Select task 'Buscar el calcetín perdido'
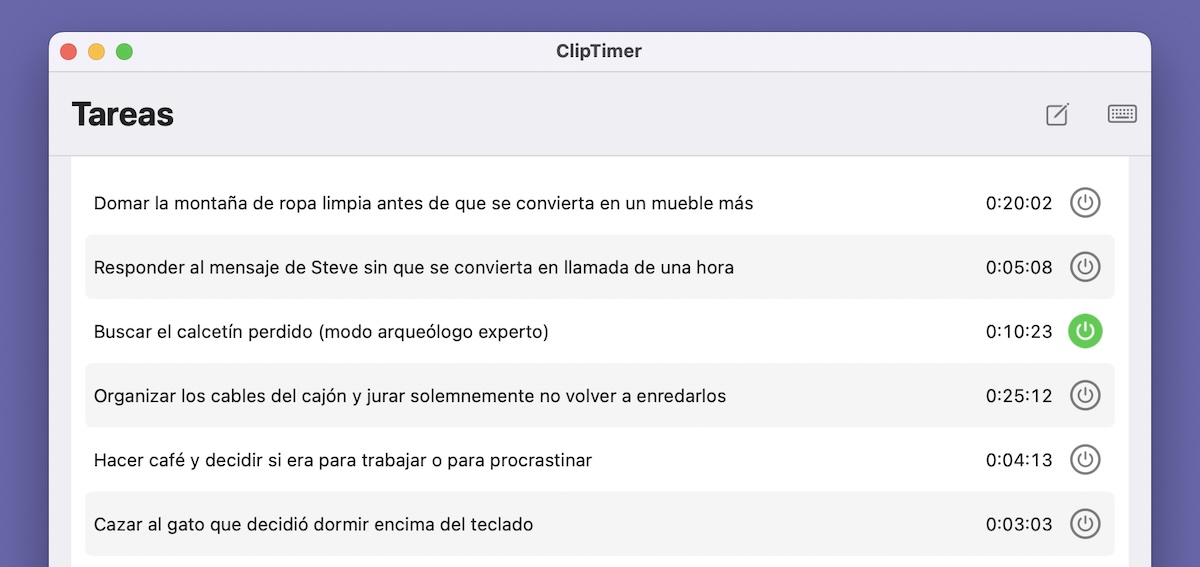1200x567 pixels. [x=600, y=331]
